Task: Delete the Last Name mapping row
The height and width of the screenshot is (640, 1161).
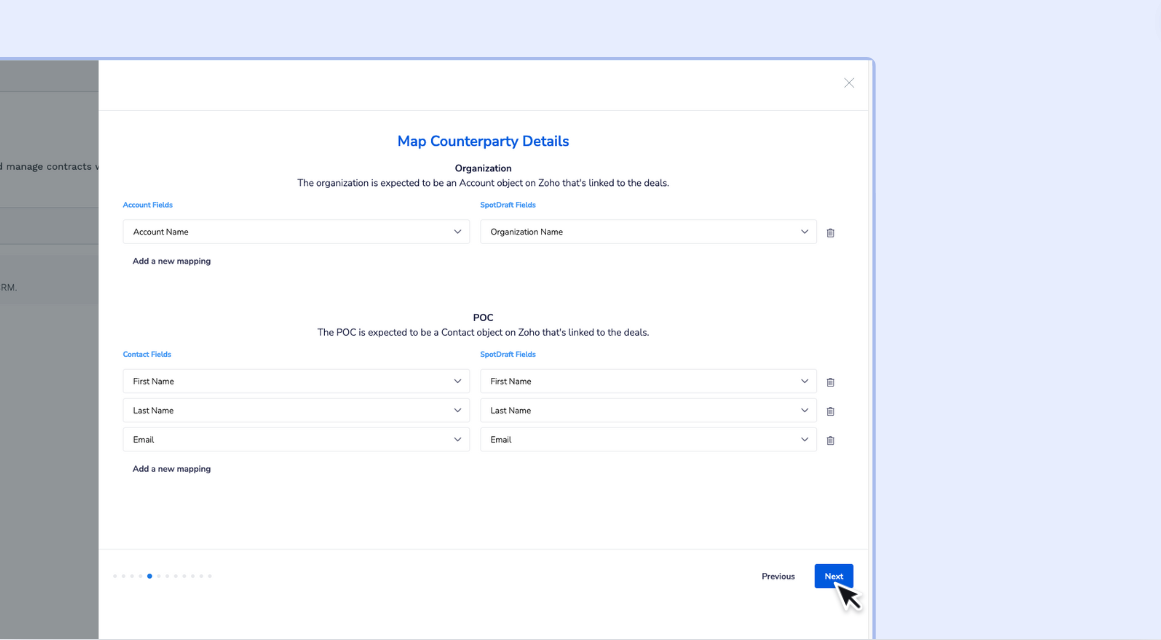Action: coord(830,411)
